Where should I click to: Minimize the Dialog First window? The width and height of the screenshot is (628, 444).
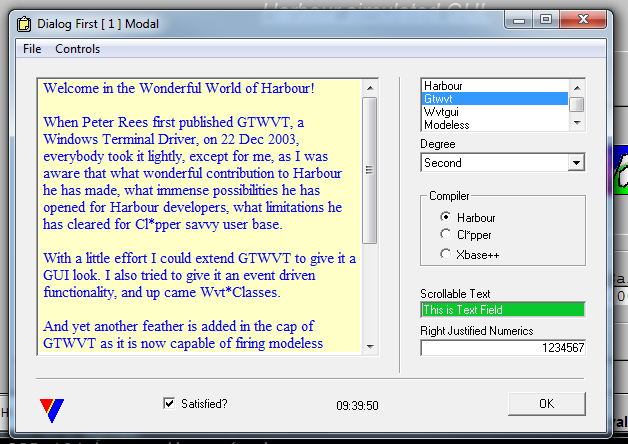coord(519,20)
